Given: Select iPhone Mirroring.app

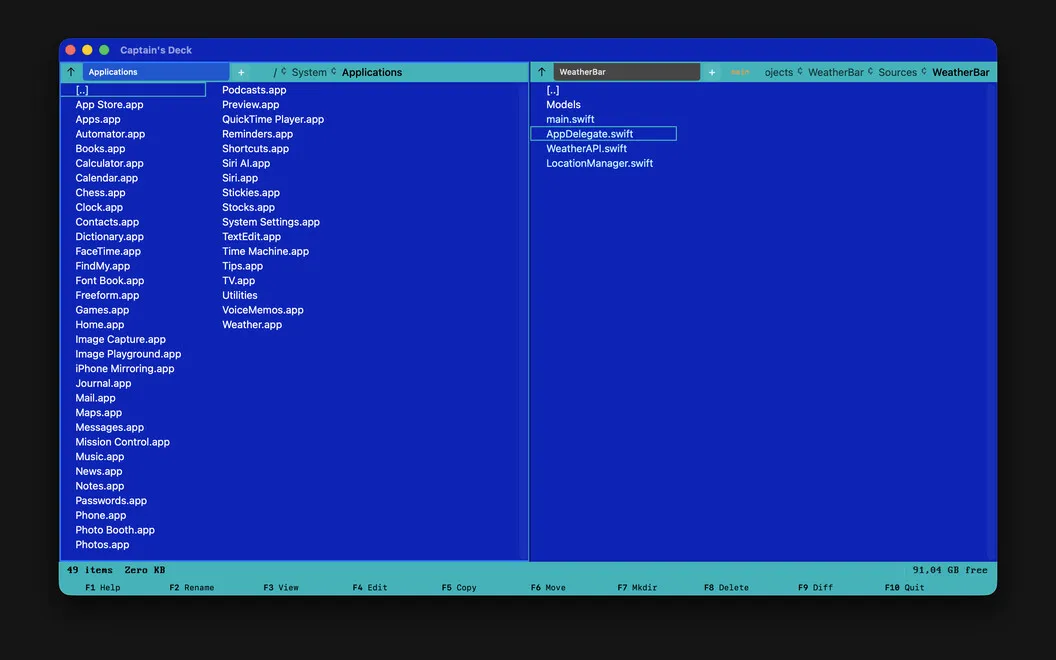Looking at the screenshot, I should pyautogui.click(x=125, y=368).
